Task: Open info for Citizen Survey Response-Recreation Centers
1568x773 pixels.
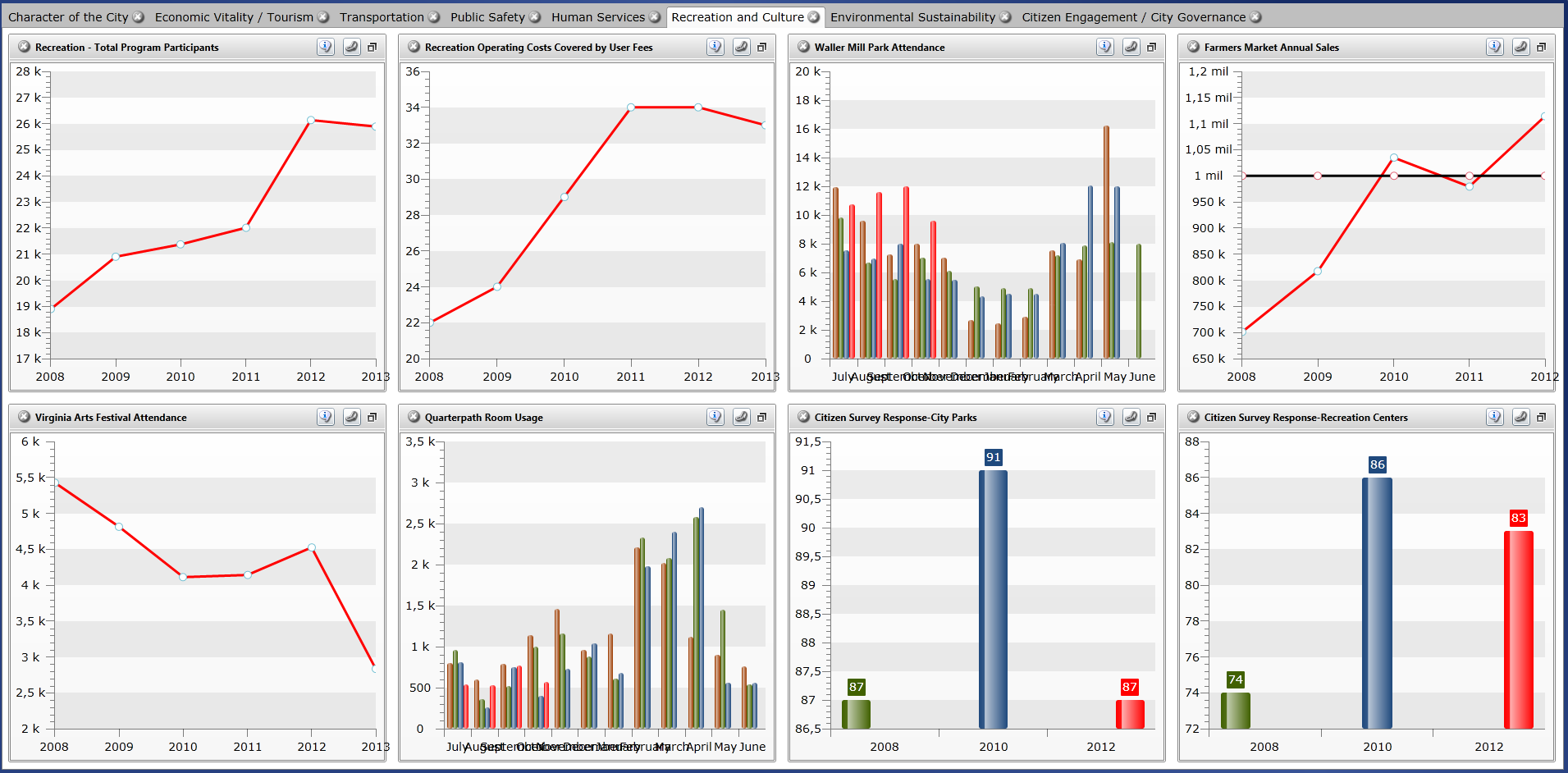Action: 1495,417
